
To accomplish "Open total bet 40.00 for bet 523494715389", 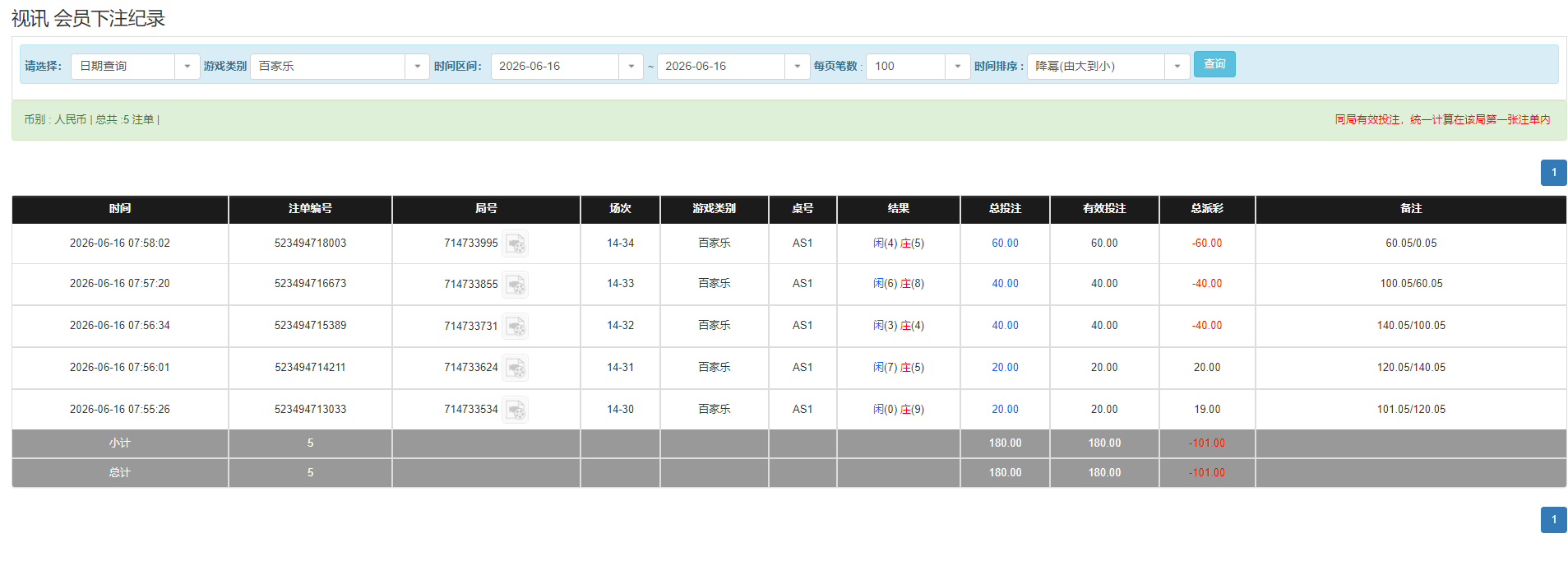I will tap(1005, 326).
